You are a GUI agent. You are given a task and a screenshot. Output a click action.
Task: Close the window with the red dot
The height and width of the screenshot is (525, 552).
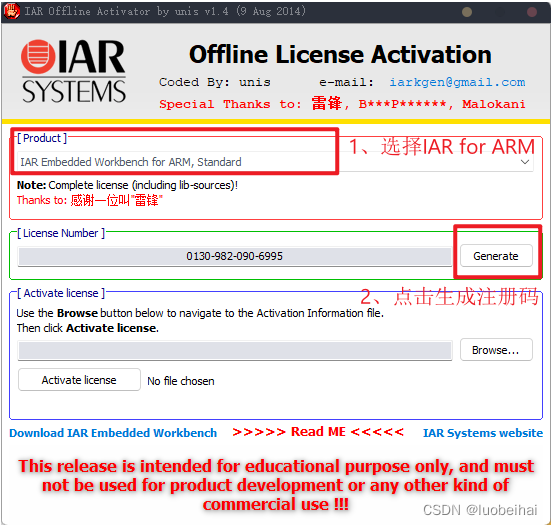coord(532,12)
